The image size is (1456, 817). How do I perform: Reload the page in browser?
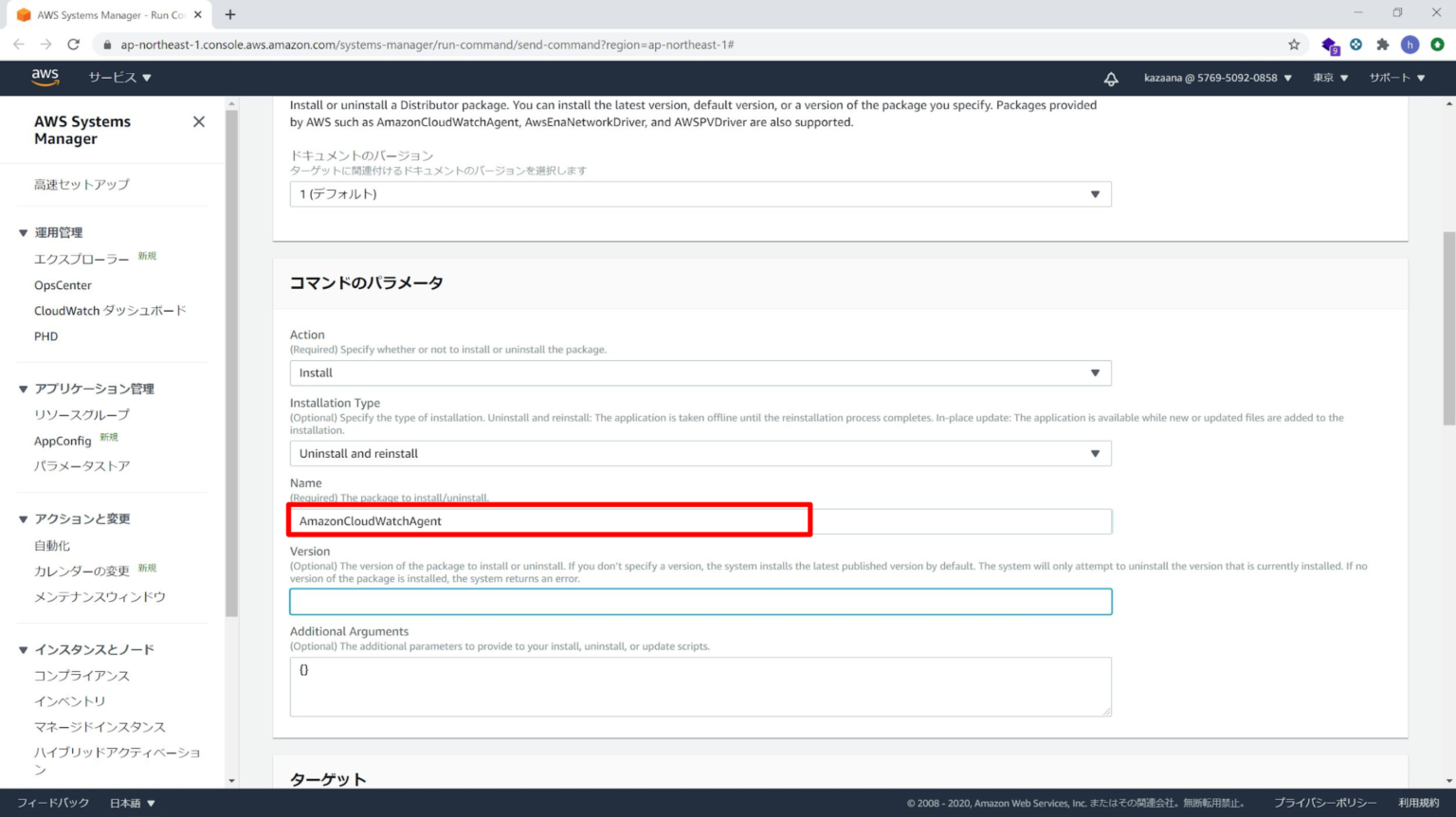74,45
